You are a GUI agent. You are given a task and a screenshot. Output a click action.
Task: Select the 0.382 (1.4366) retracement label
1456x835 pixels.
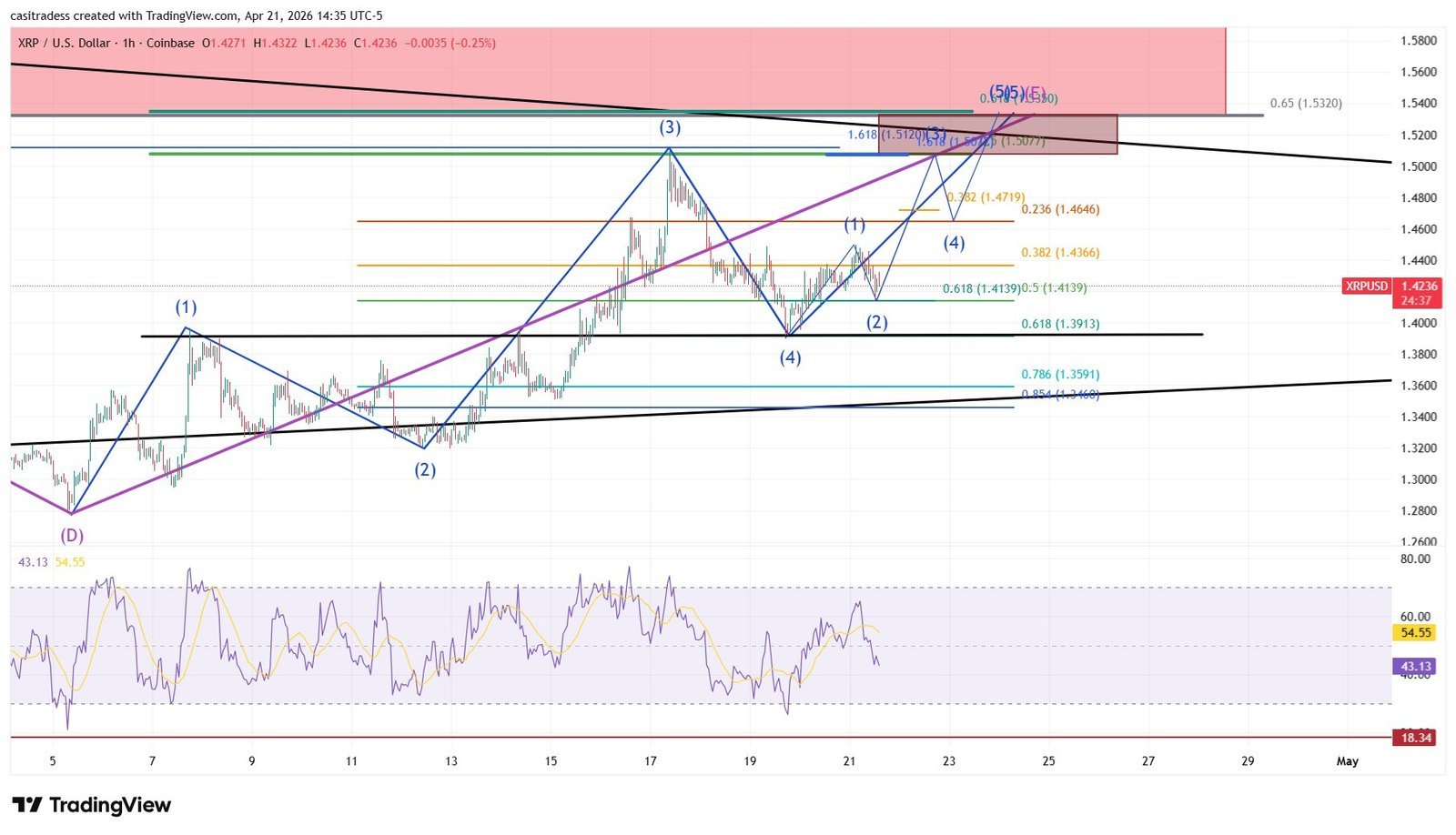[1060, 253]
